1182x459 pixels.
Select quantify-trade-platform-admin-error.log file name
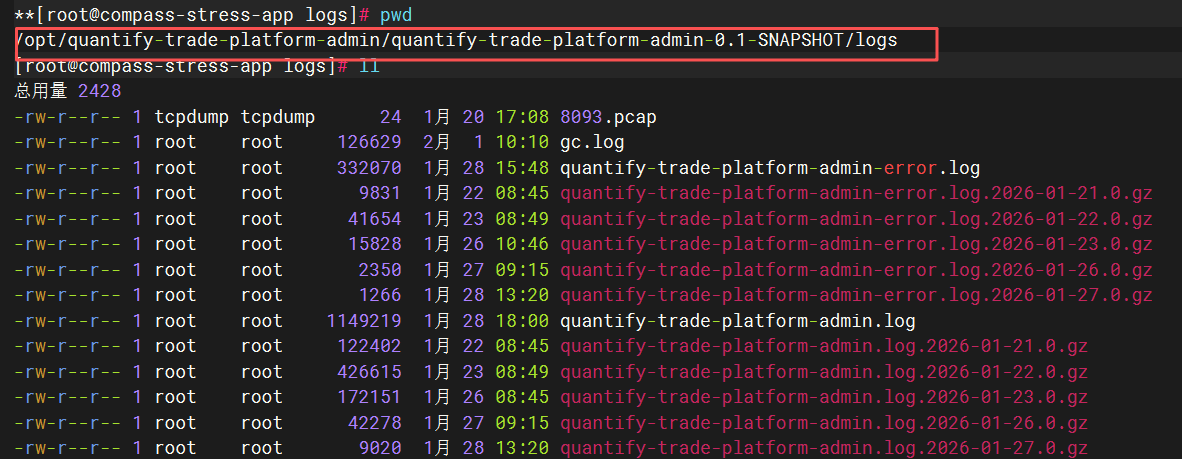[770, 167]
